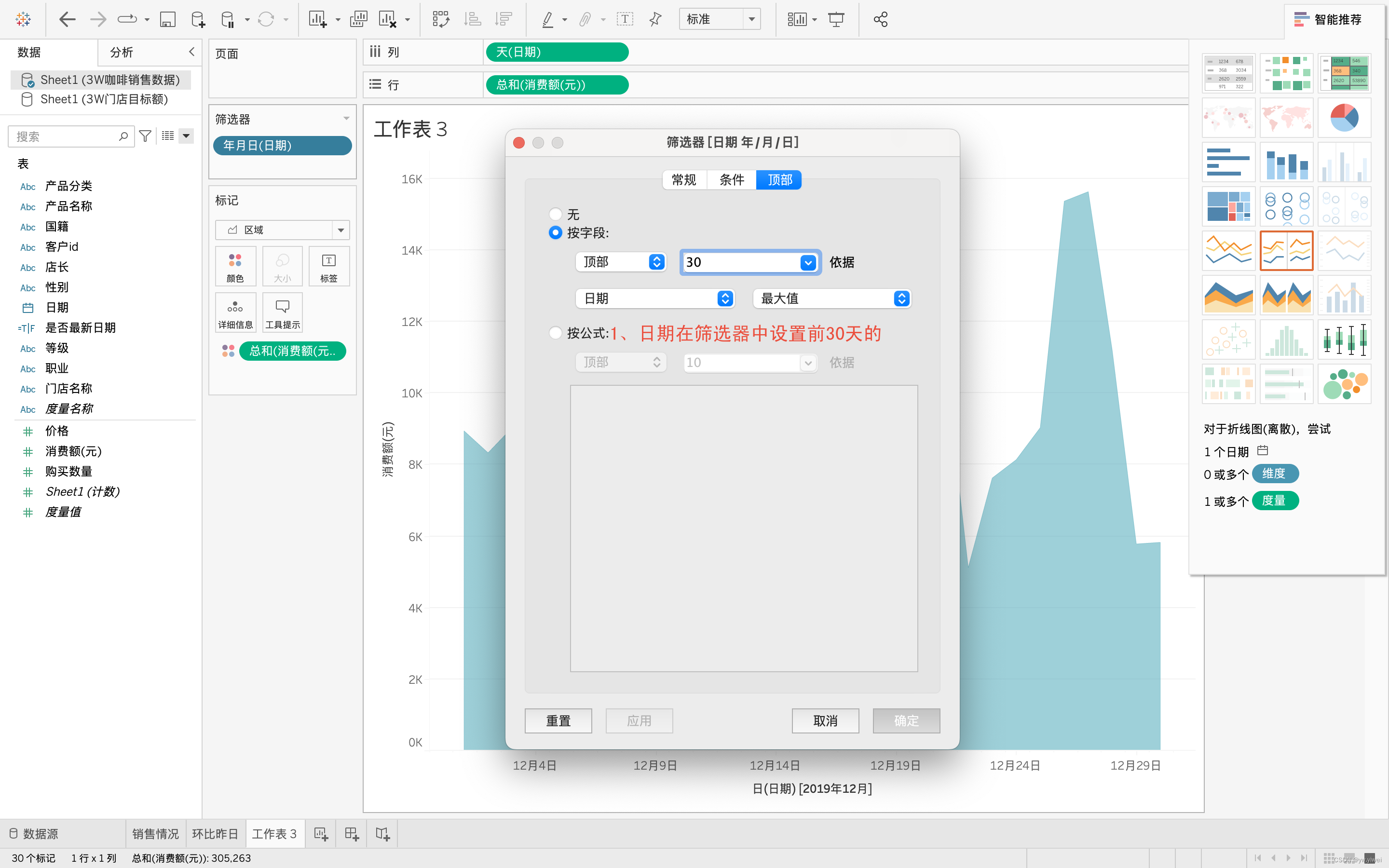Click the Redo forward arrow

[x=98, y=19]
